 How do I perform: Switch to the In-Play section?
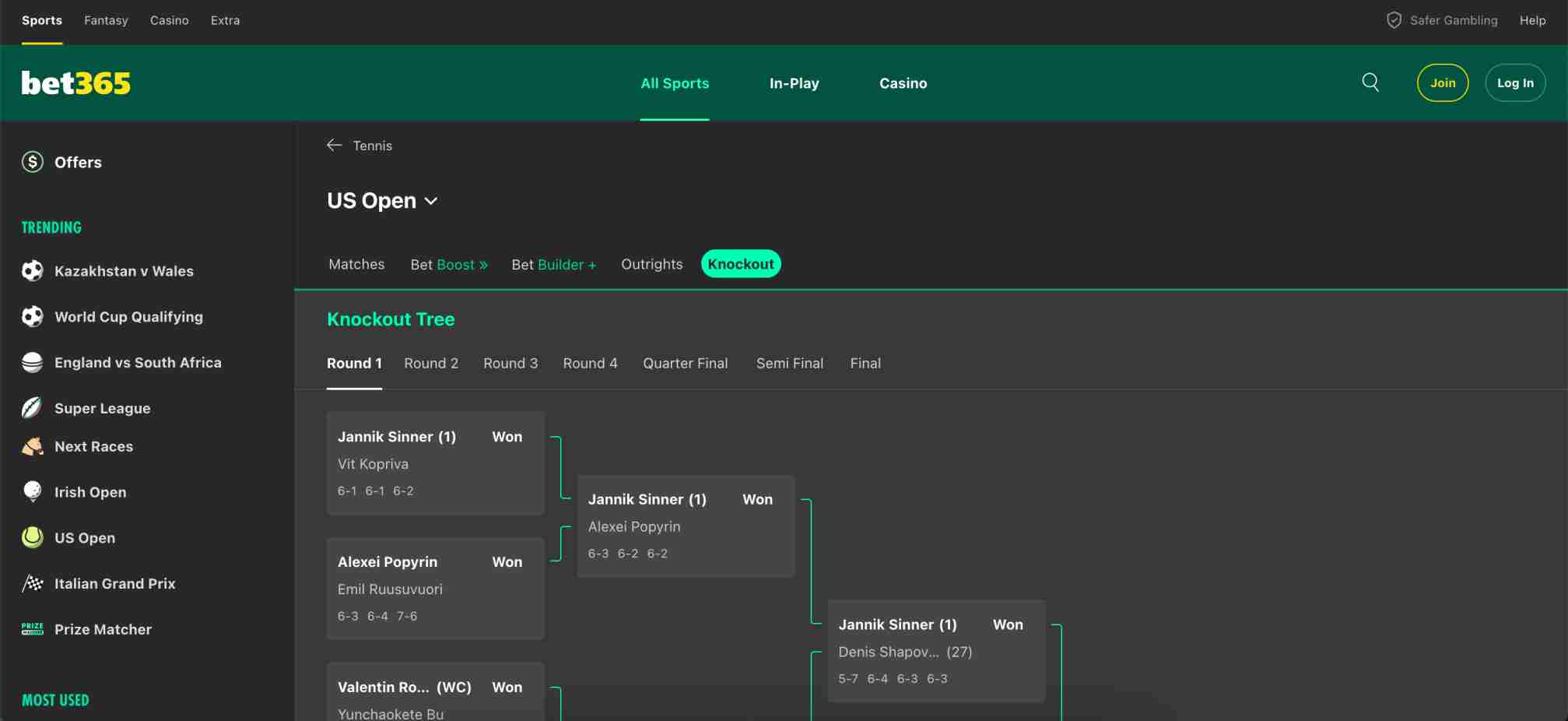pos(794,83)
